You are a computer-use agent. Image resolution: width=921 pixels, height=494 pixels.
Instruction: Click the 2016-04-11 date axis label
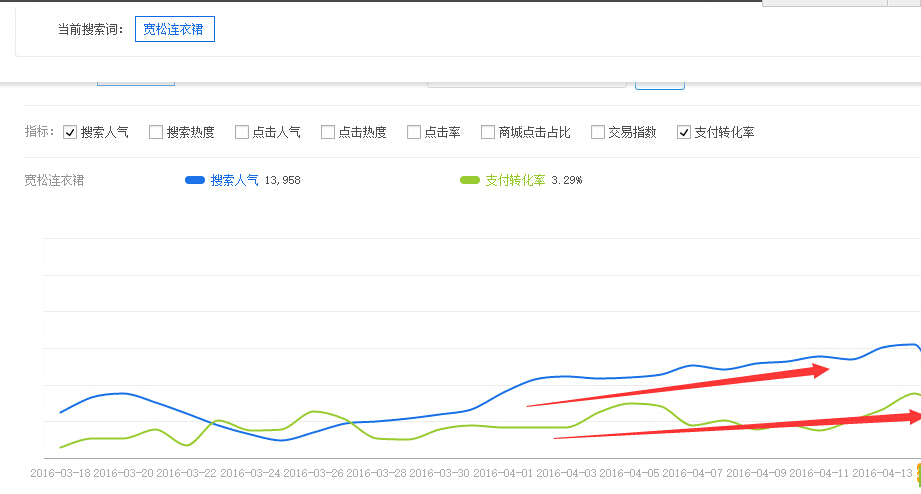click(x=820, y=472)
